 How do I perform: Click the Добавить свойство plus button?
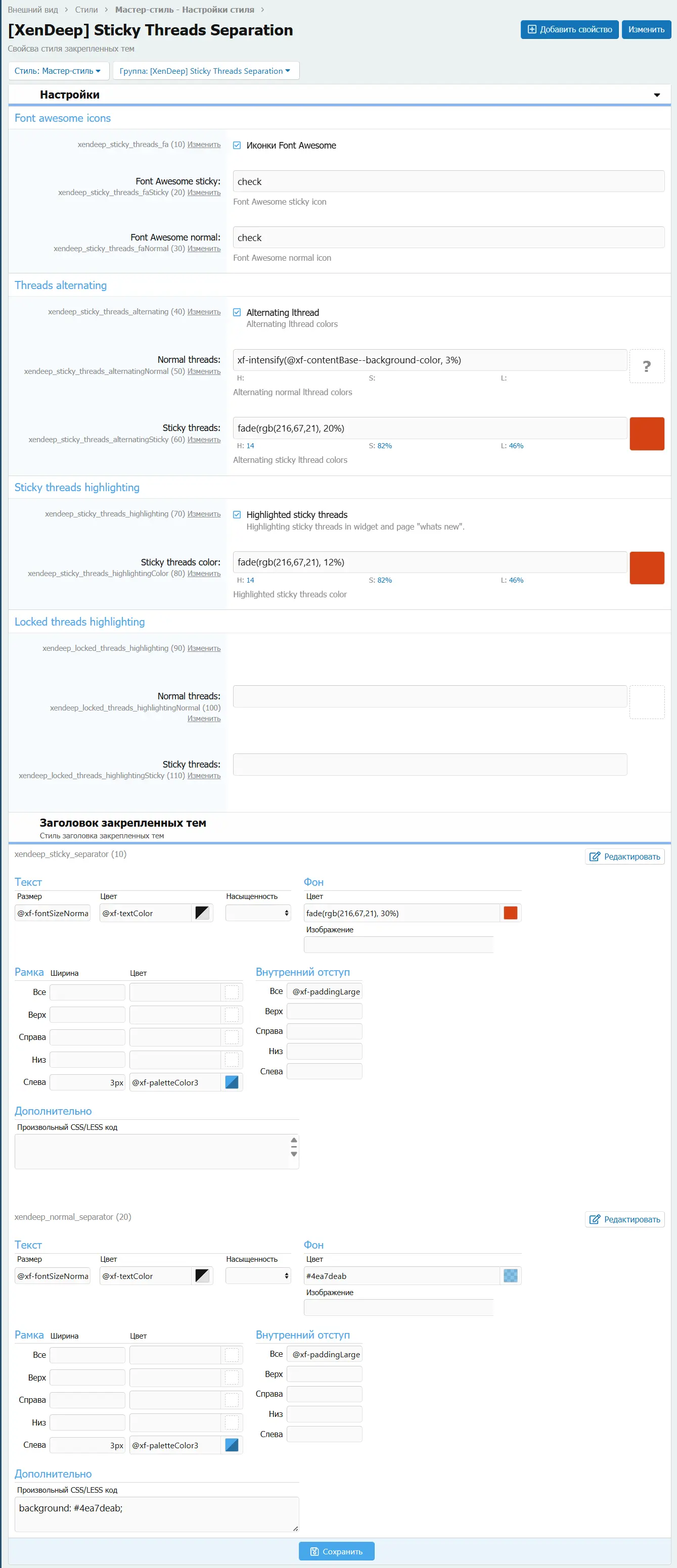click(x=569, y=29)
